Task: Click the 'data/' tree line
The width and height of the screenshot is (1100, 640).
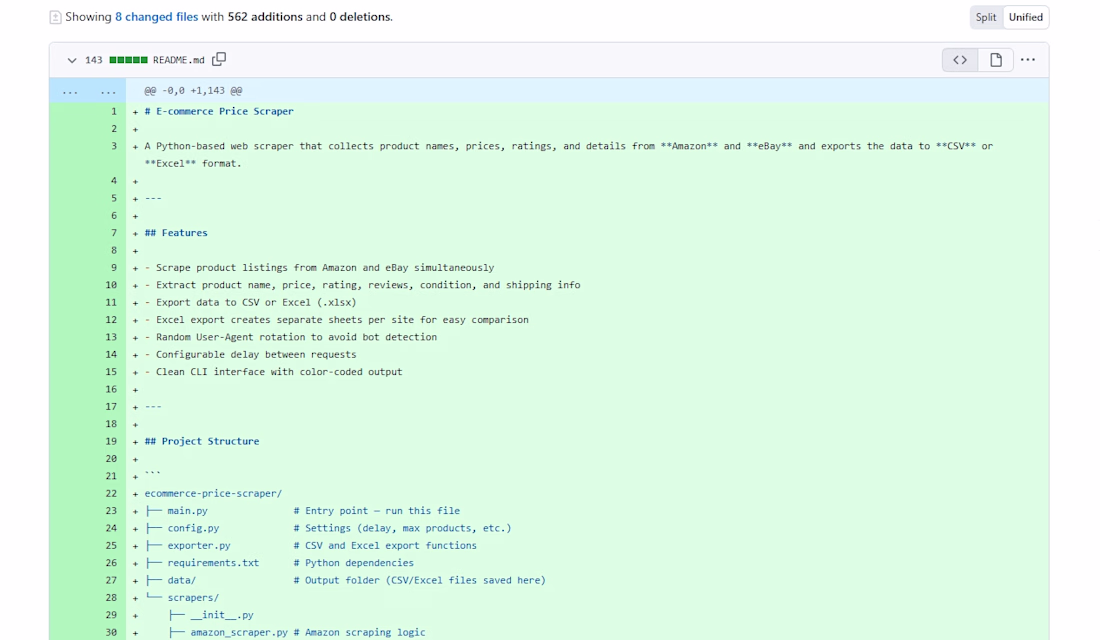Action: pyautogui.click(x=345, y=580)
